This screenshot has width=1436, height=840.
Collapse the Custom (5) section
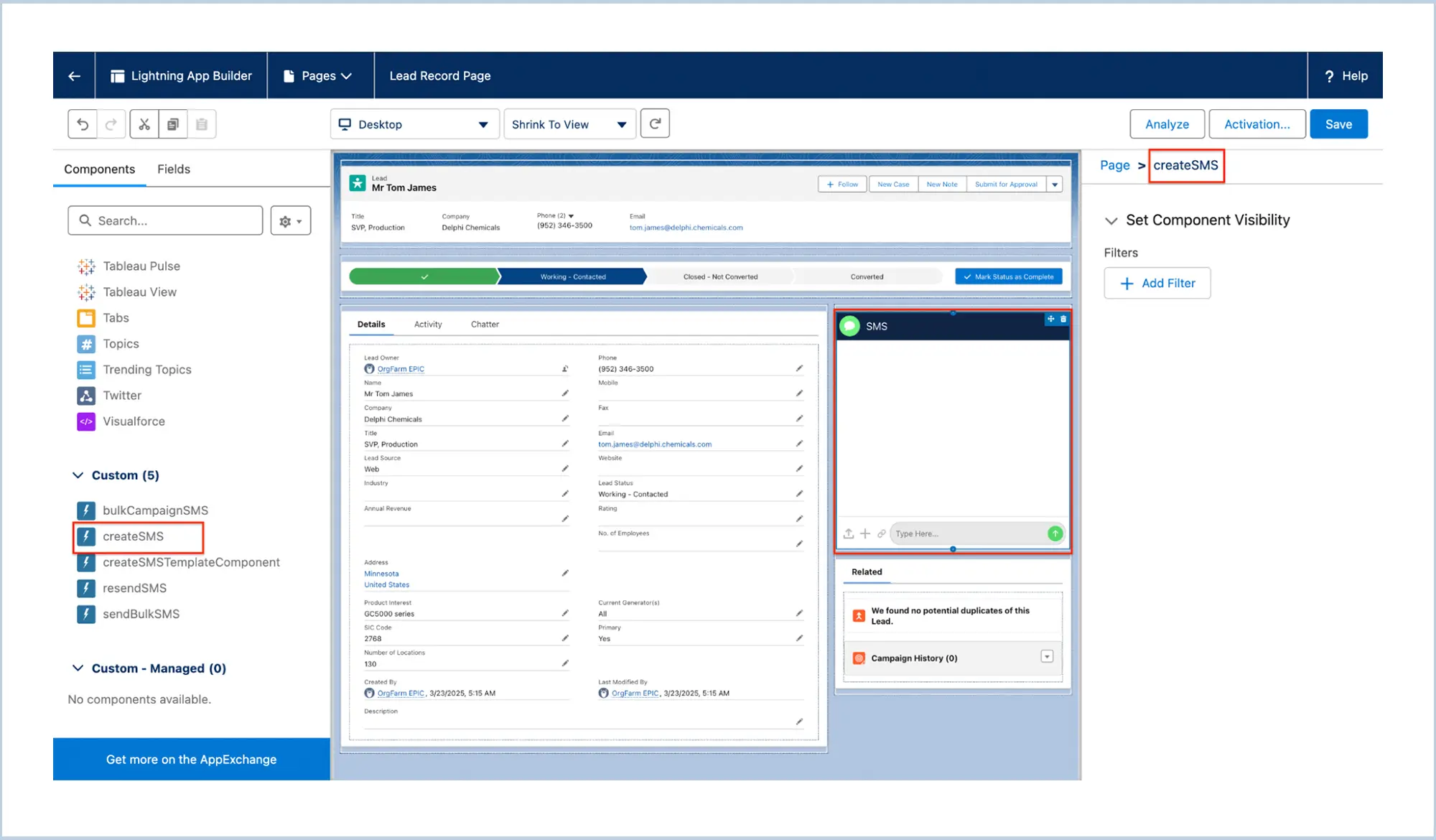(78, 475)
